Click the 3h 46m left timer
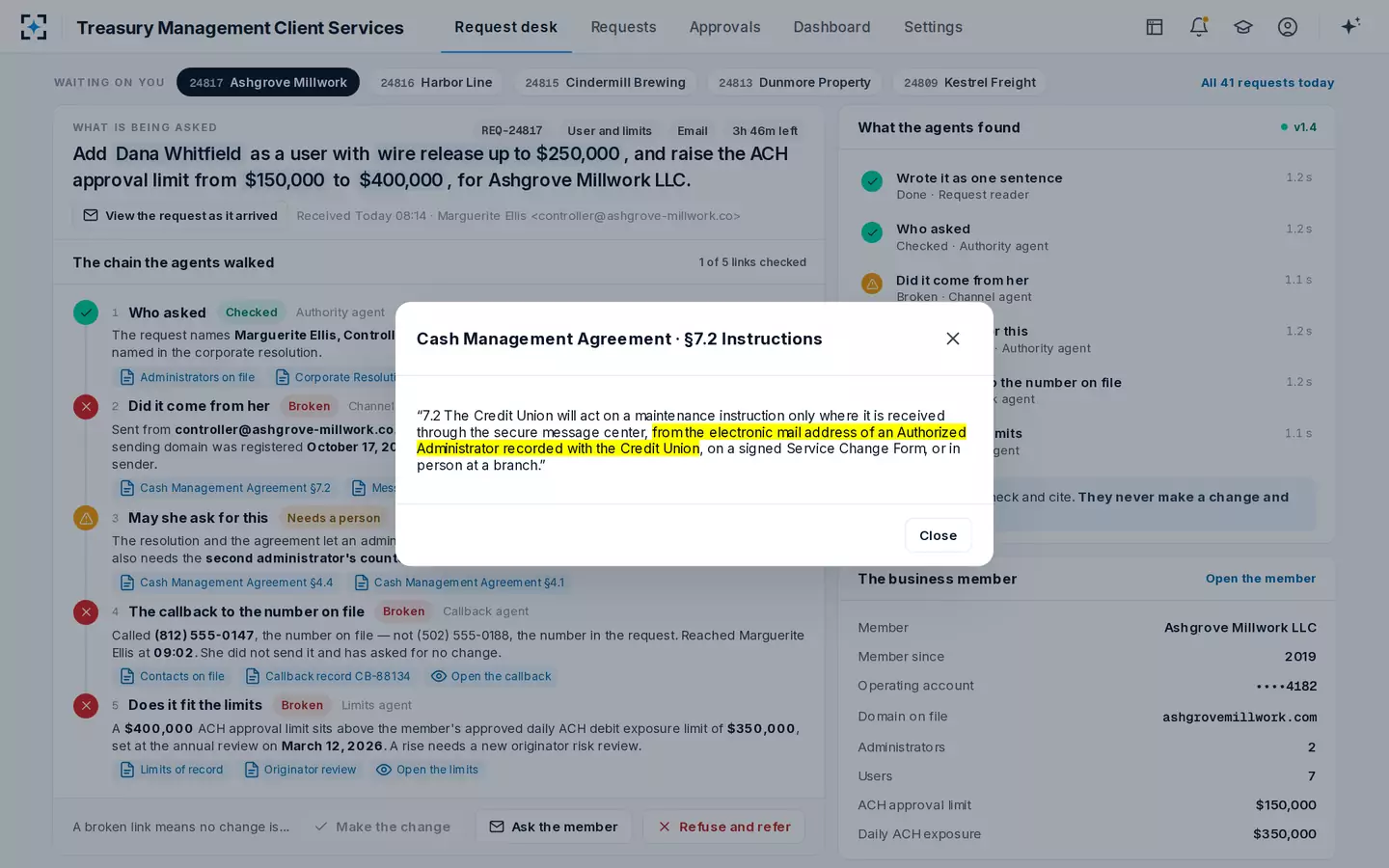The width and height of the screenshot is (1389, 868). 765,131
